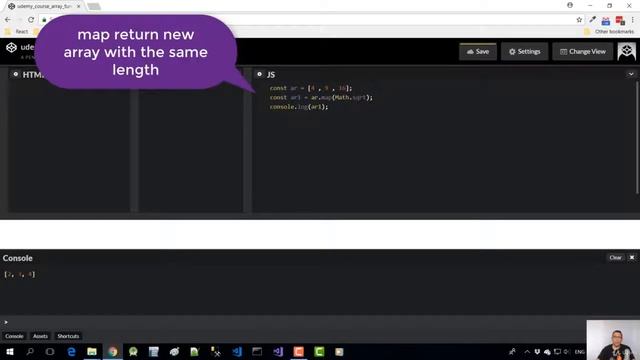Click the color picker eyedropper extension
This screenshot has height=360, width=640.
593,20
